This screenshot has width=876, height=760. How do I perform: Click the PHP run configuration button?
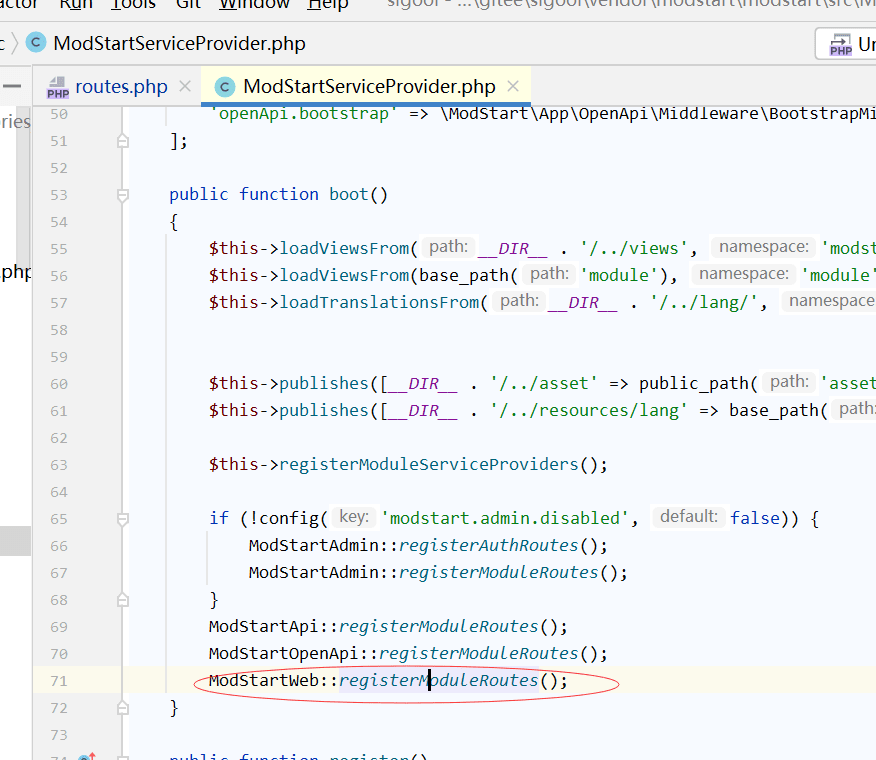846,44
